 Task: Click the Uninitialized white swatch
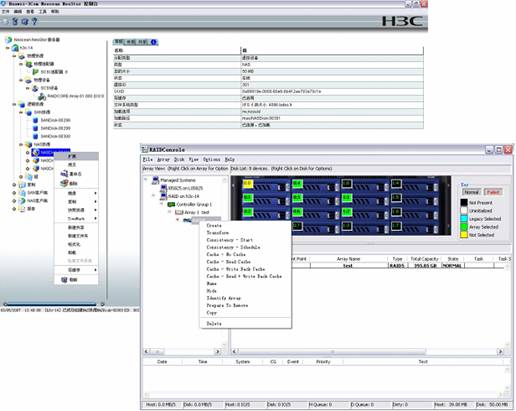[464, 211]
